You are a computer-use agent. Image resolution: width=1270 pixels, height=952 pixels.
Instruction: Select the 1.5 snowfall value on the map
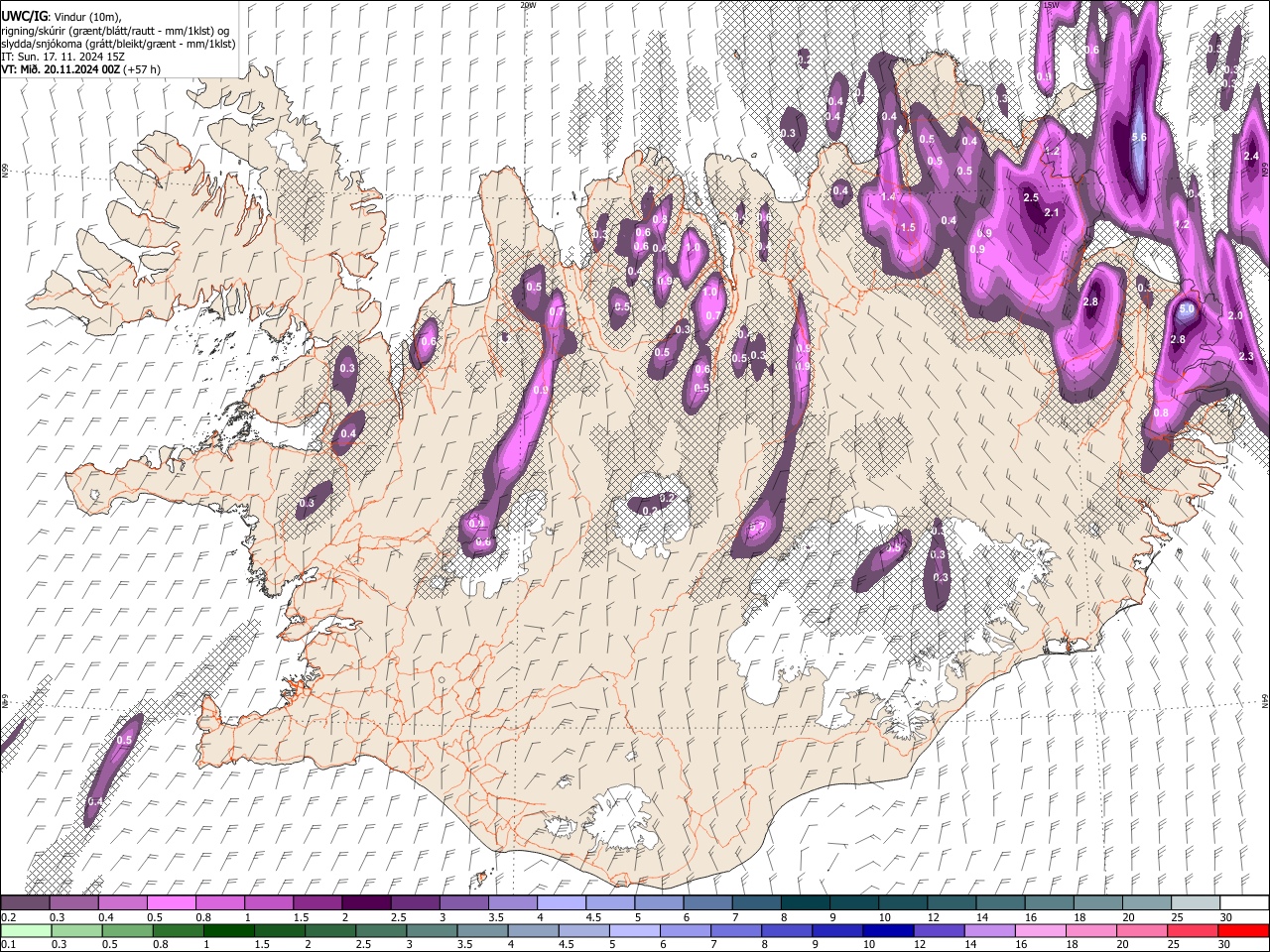908,227
